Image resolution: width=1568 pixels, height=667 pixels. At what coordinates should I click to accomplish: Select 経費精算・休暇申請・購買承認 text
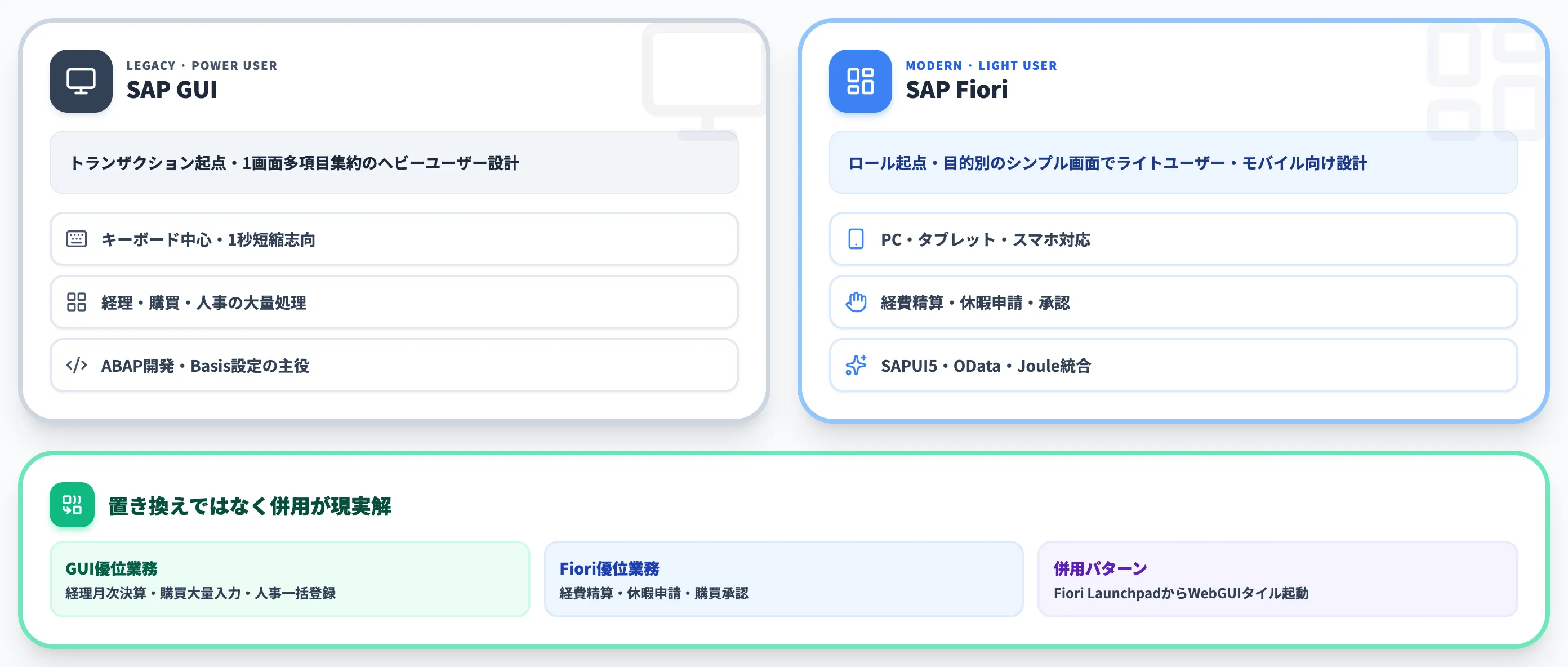[x=654, y=593]
